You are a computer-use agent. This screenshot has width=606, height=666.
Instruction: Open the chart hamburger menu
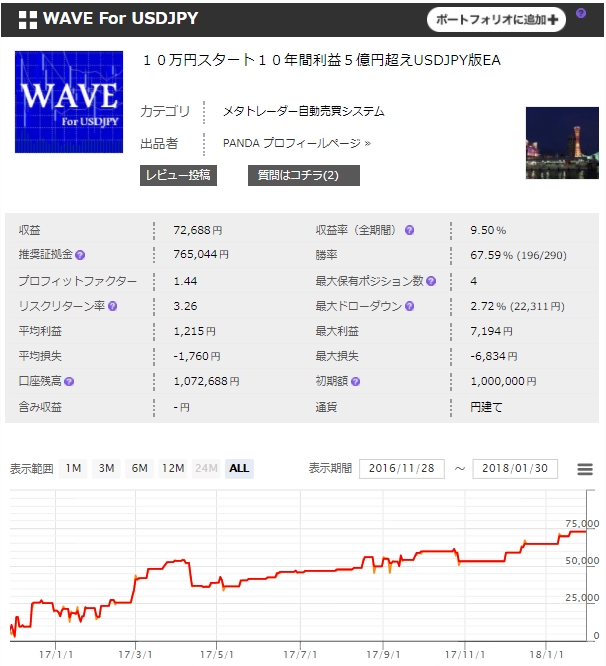coord(585,469)
